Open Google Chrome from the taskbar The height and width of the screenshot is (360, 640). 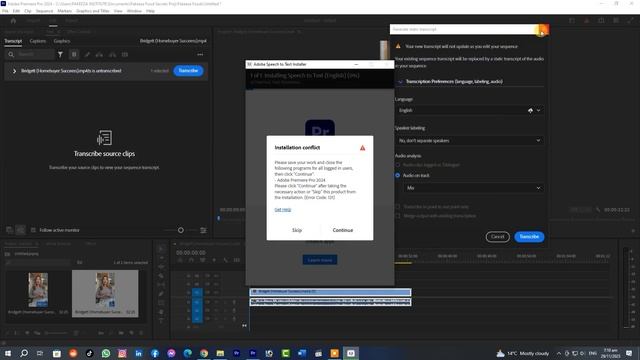[x=204, y=353]
